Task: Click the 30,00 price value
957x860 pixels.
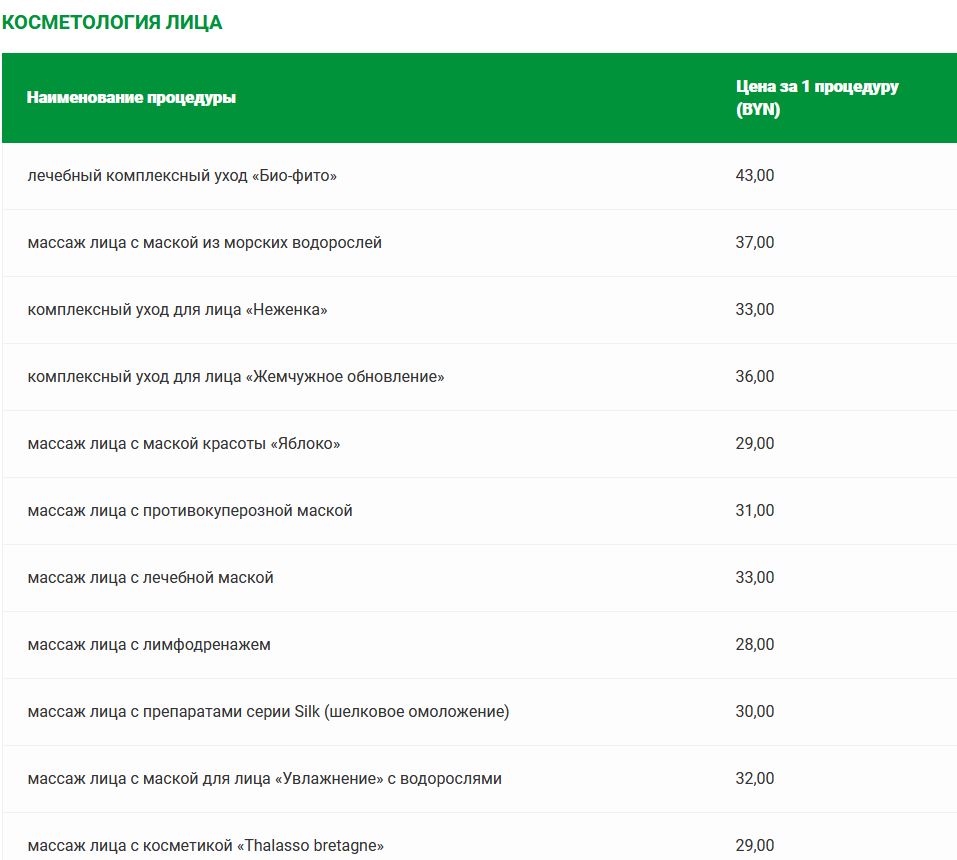Action: pos(754,712)
